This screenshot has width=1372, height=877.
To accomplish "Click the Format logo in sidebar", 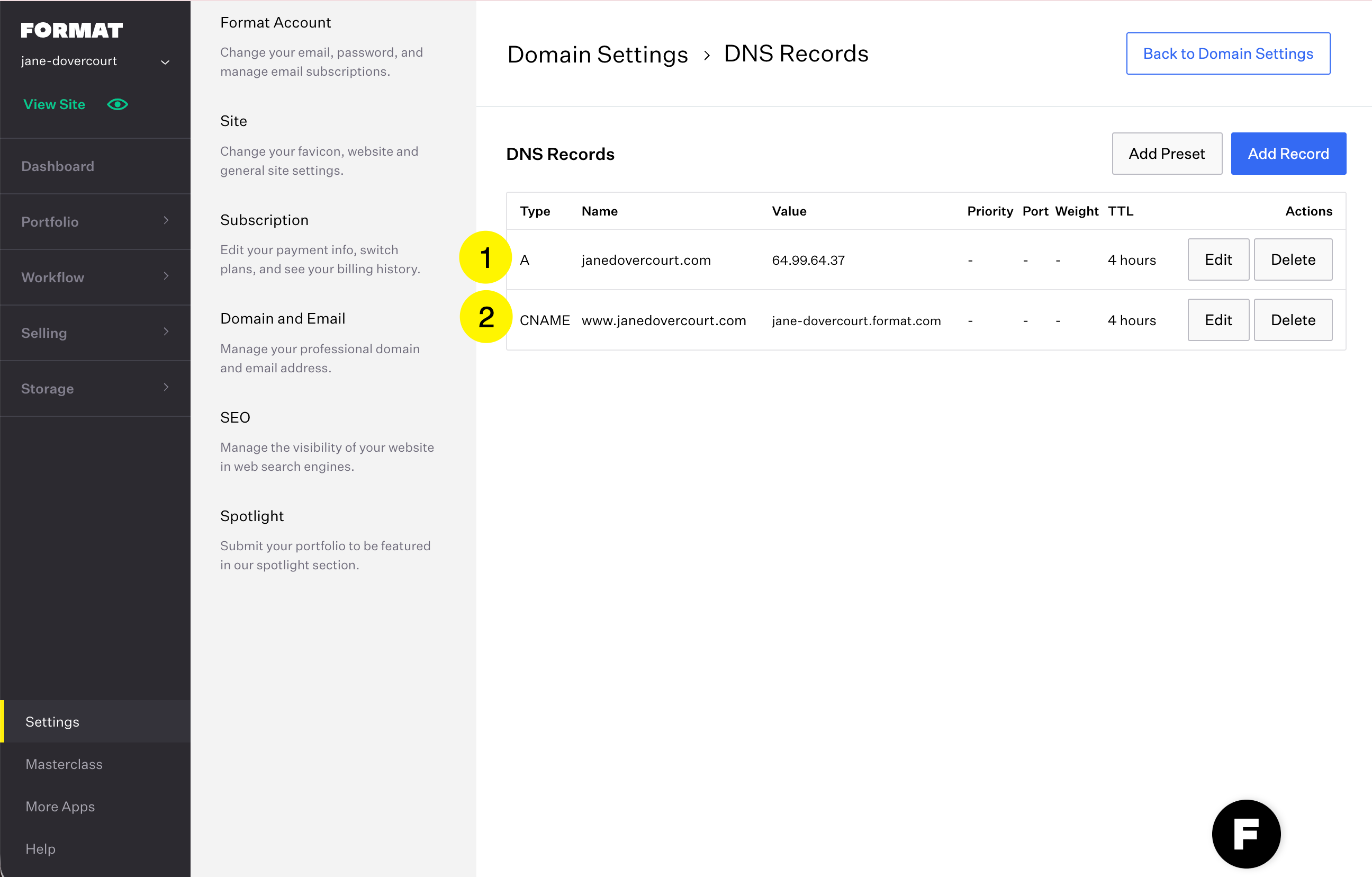I will pyautogui.click(x=72, y=30).
